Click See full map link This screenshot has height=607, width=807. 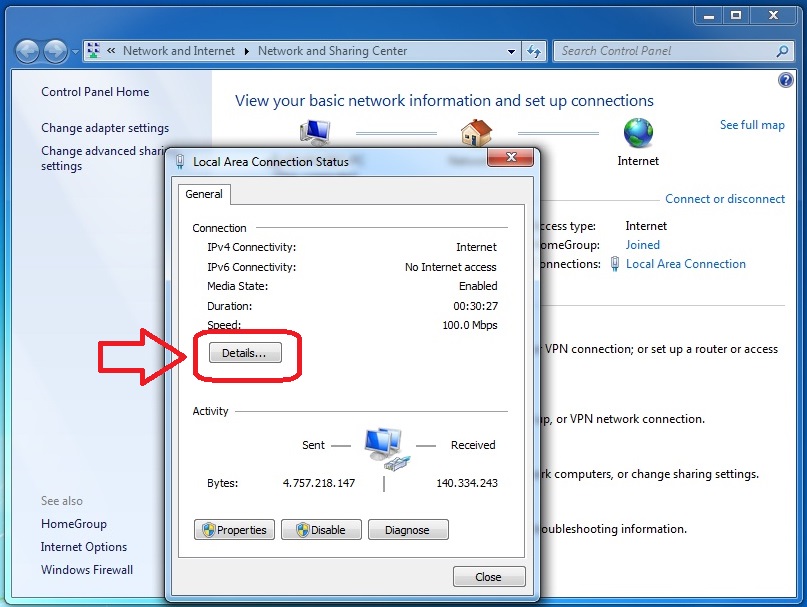752,125
